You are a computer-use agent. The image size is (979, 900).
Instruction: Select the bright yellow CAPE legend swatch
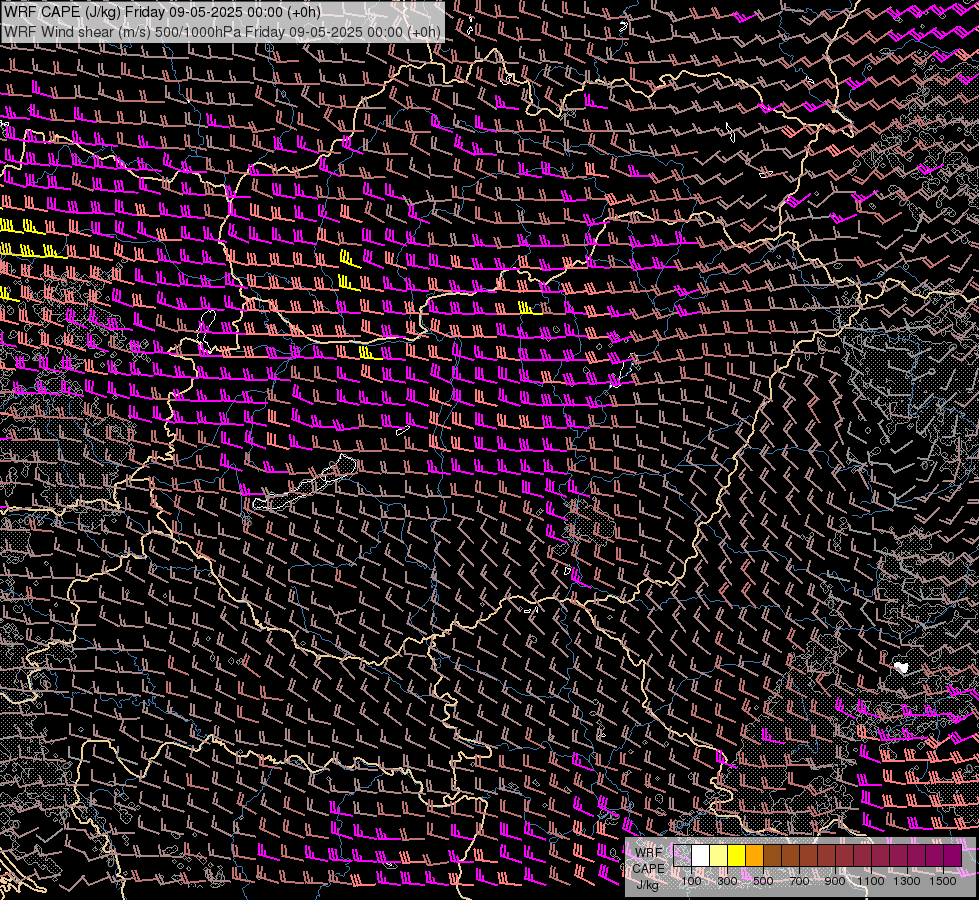(736, 855)
